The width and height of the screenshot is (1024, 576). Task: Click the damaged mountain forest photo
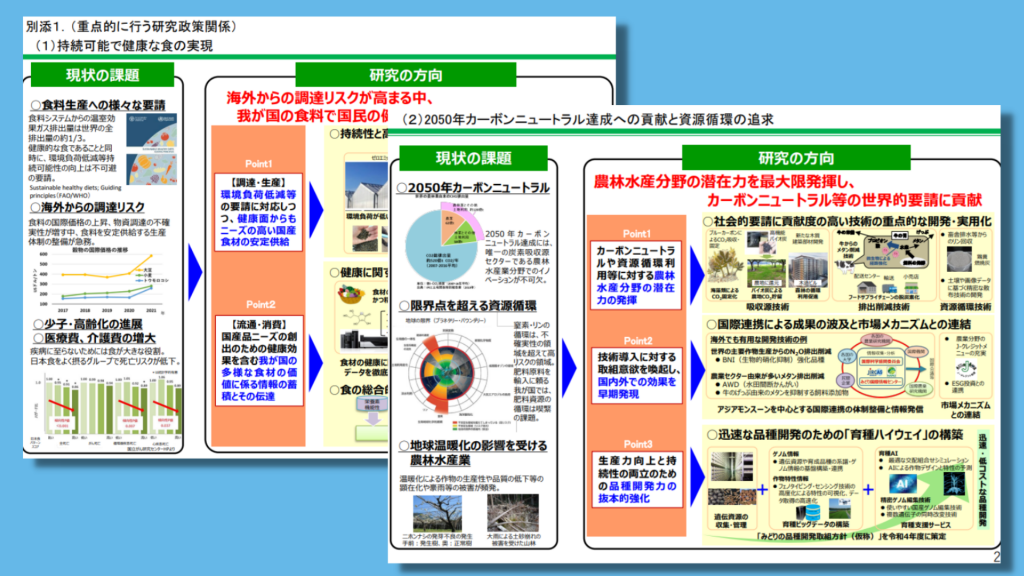click(513, 514)
